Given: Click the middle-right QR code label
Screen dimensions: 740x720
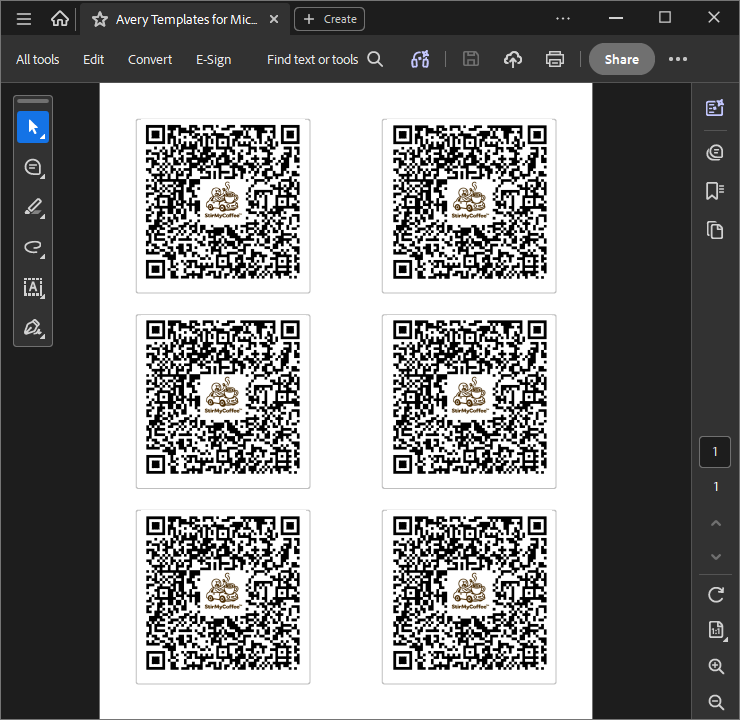Looking at the screenshot, I should (469, 401).
